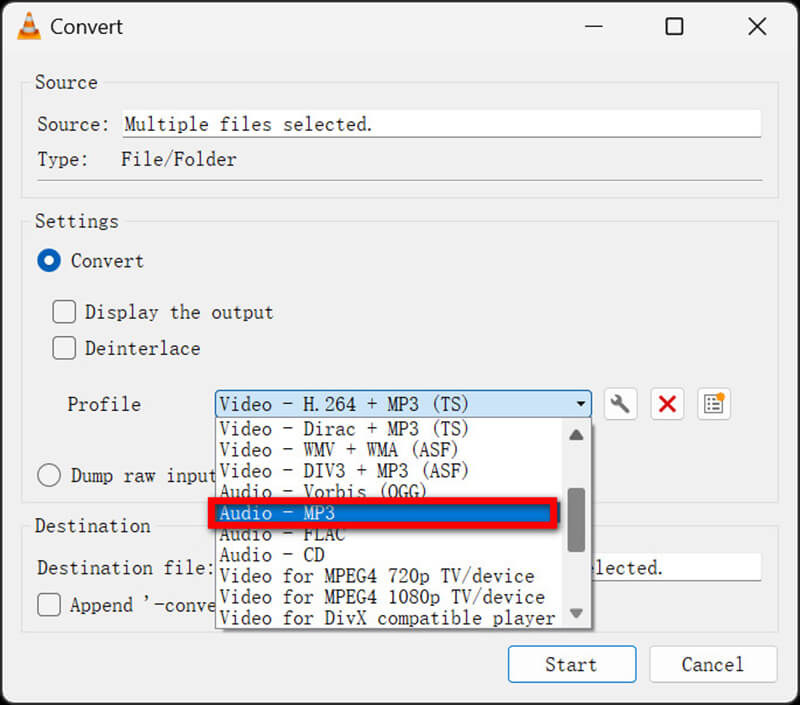
Task: Select the Convert radio button
Action: point(49,261)
